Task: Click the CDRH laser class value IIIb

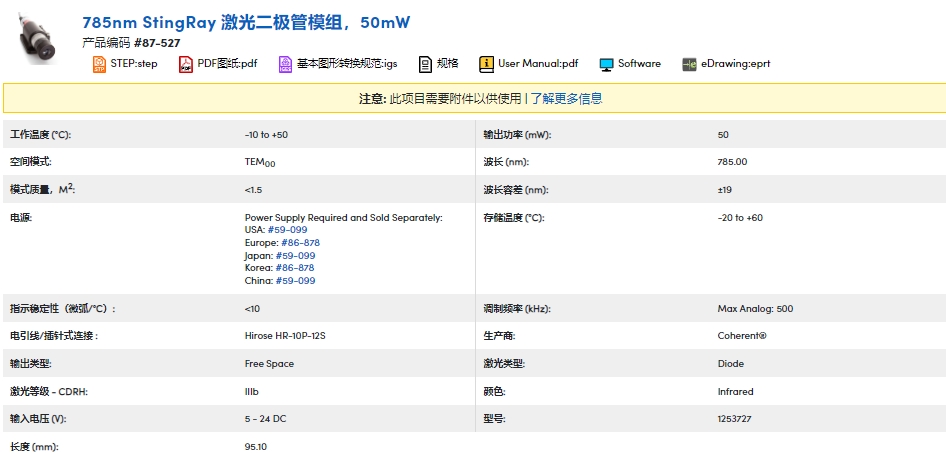Action: pyautogui.click(x=252, y=391)
